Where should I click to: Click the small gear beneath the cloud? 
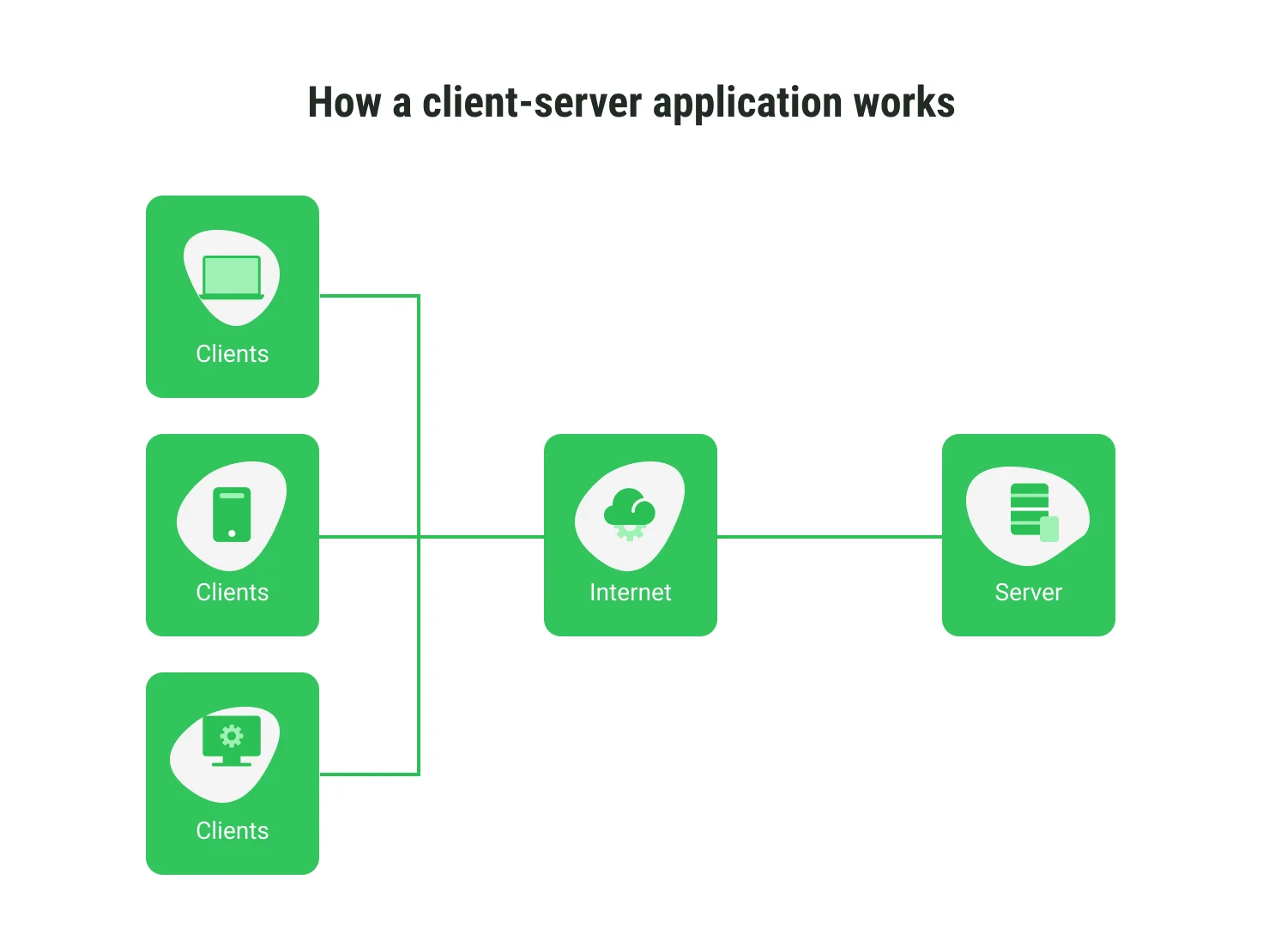coord(630,533)
